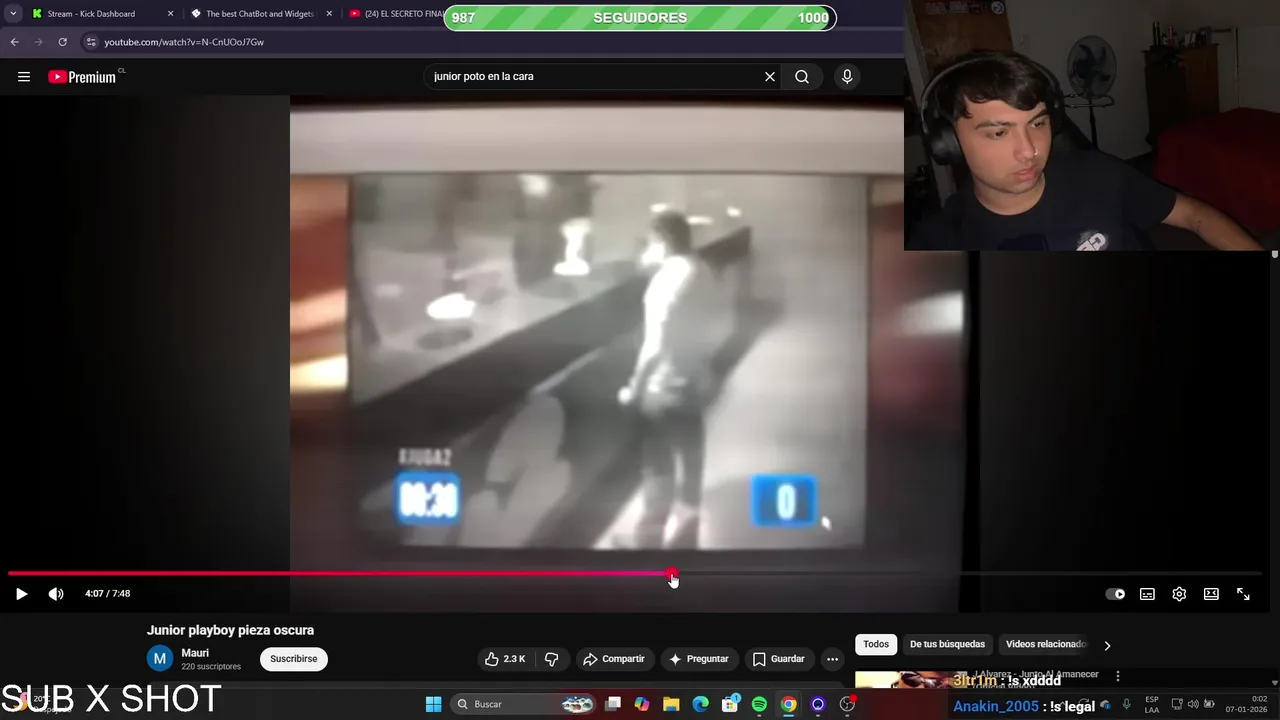Switch to theater mode
Image resolution: width=1280 pixels, height=720 pixels.
1211,594
